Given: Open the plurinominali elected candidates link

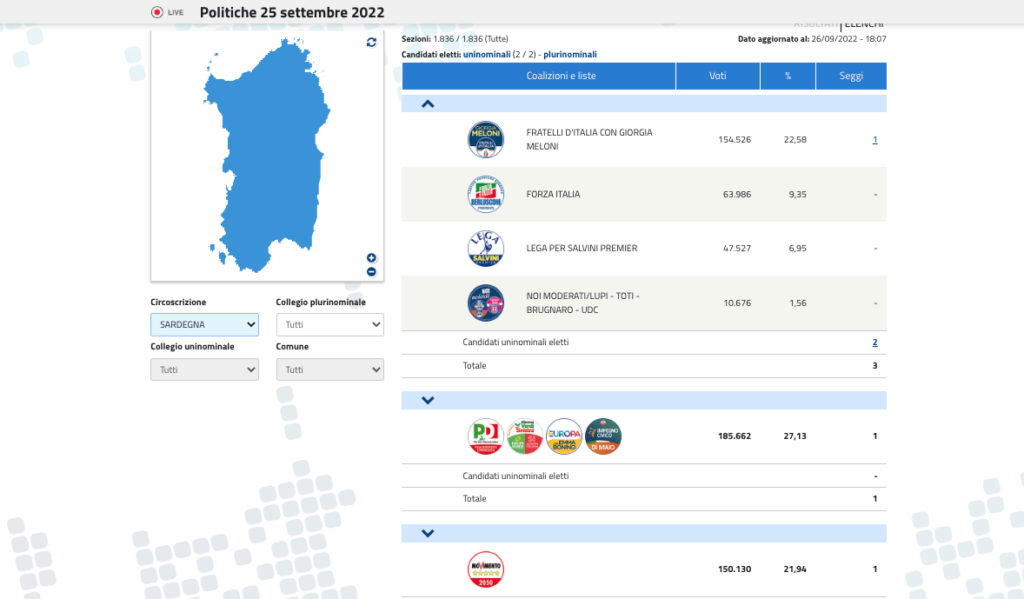Looking at the screenshot, I should [570, 54].
